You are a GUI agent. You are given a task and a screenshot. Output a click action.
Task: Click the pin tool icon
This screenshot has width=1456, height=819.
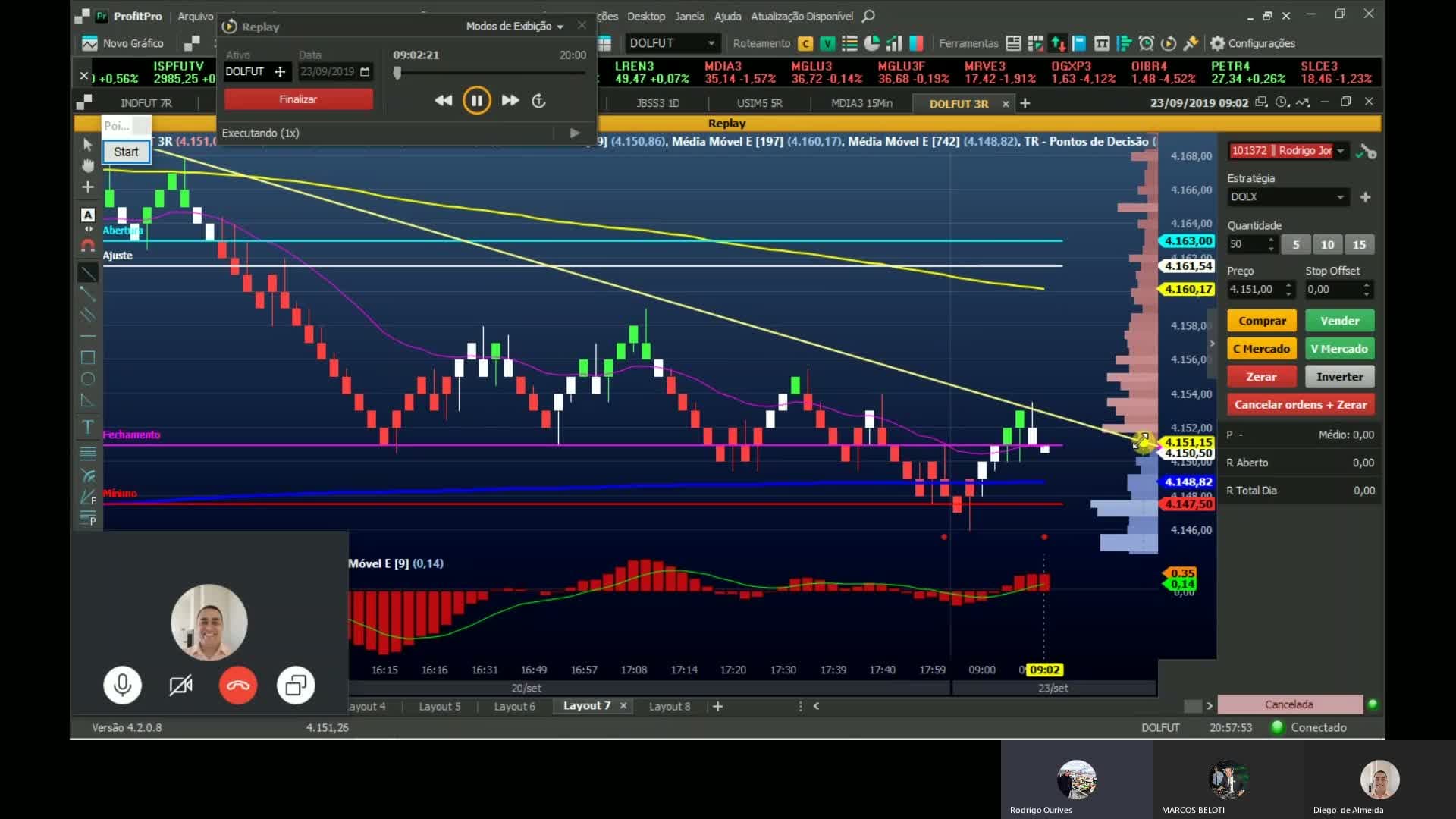pyautogui.click(x=1191, y=44)
